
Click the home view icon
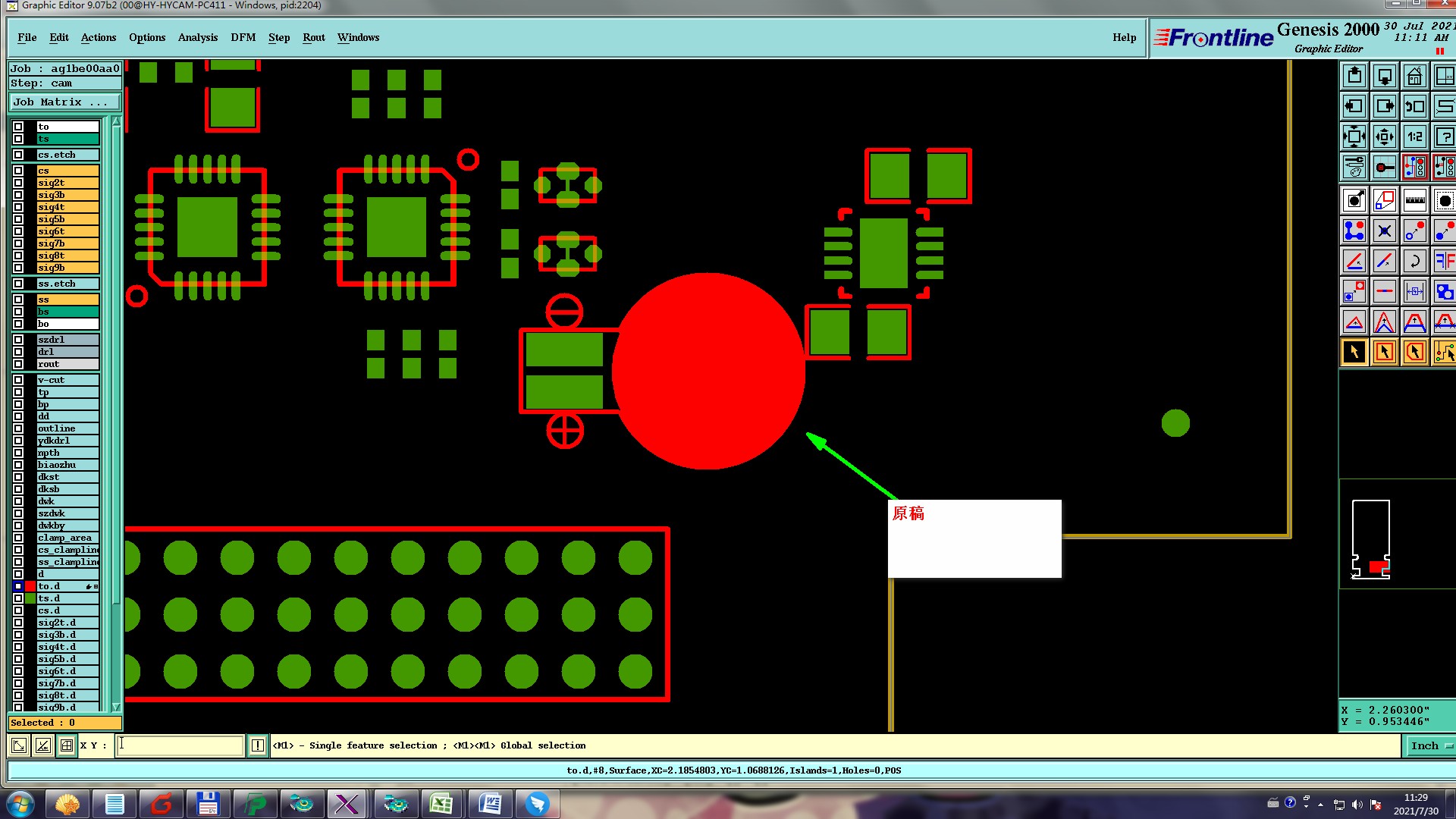point(1414,76)
